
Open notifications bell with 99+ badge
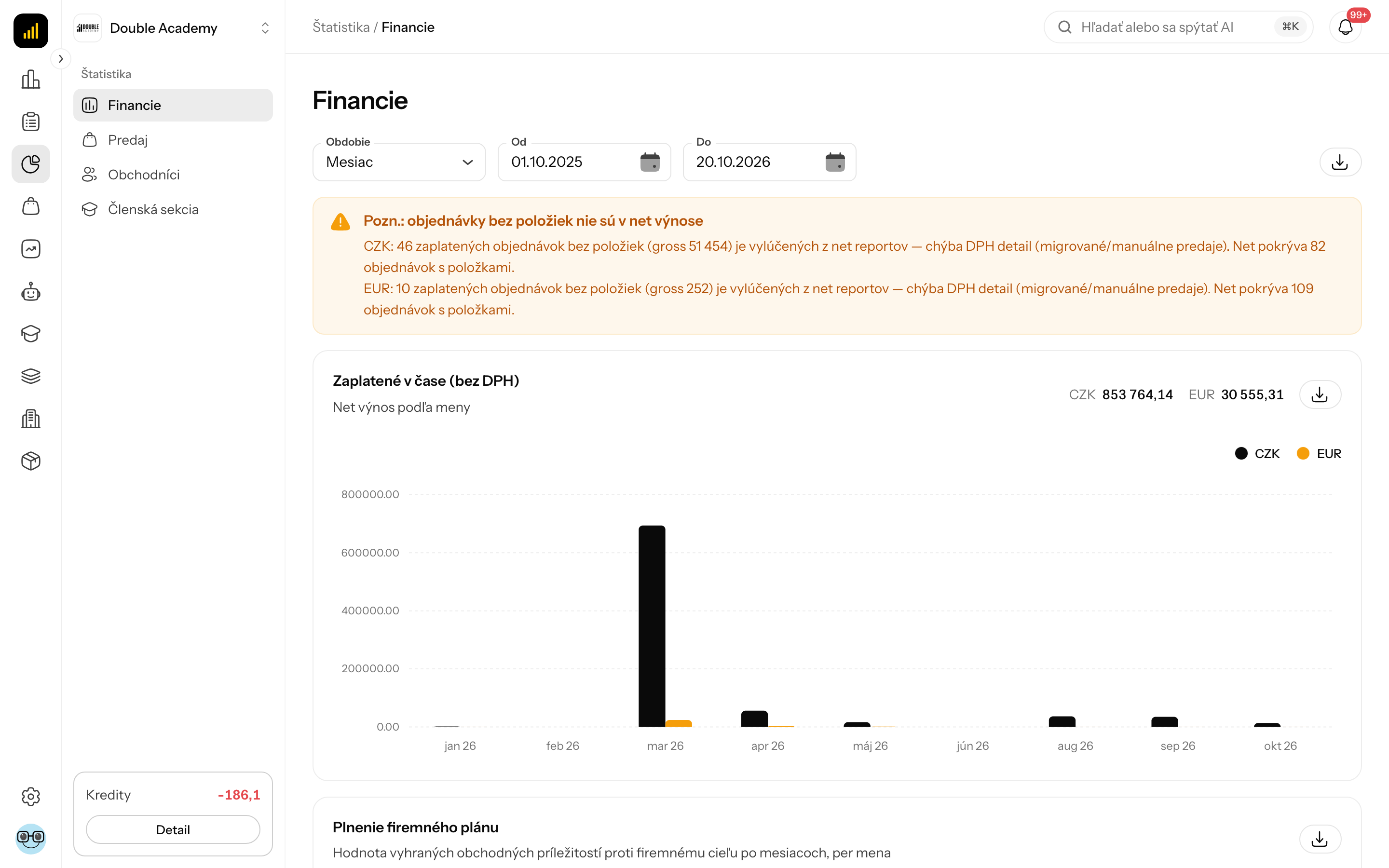click(x=1345, y=27)
